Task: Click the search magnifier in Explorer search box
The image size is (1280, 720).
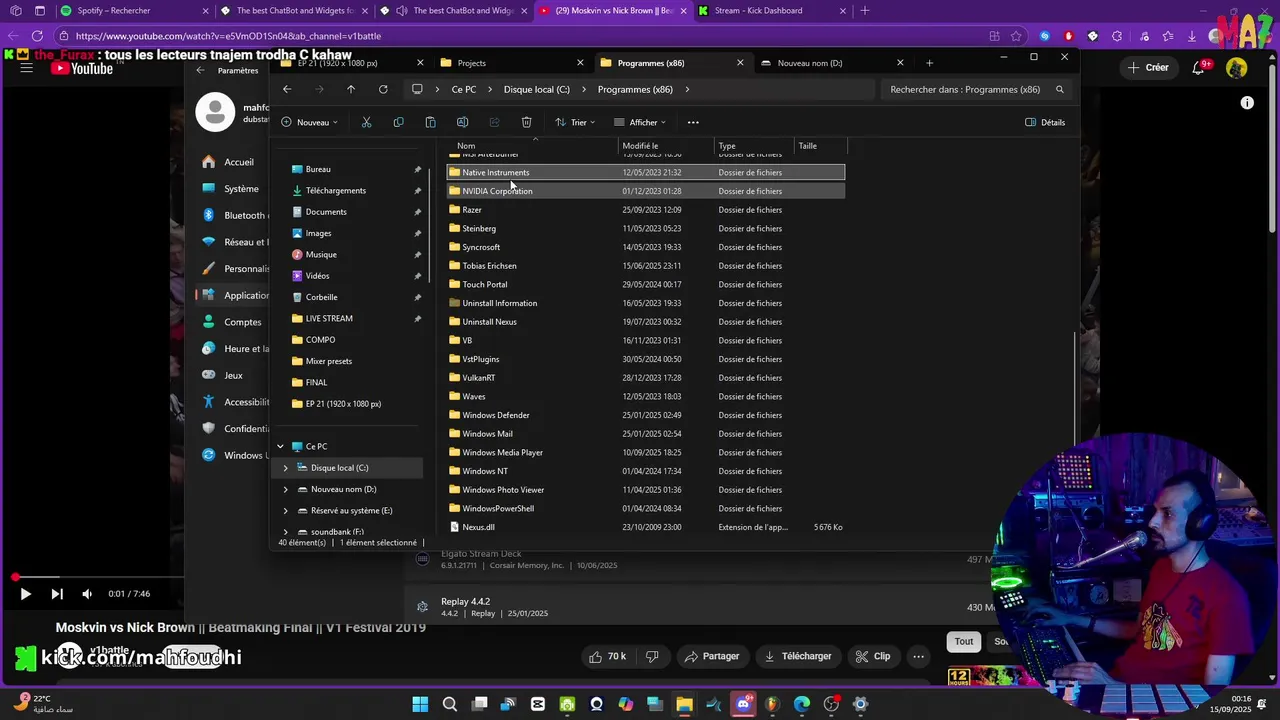Action: pos(1060,89)
